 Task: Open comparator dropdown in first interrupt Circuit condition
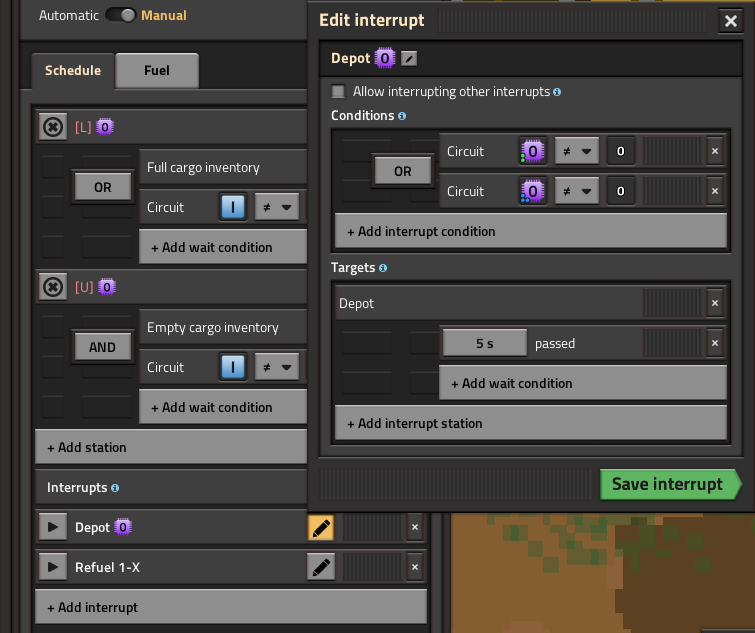point(577,152)
